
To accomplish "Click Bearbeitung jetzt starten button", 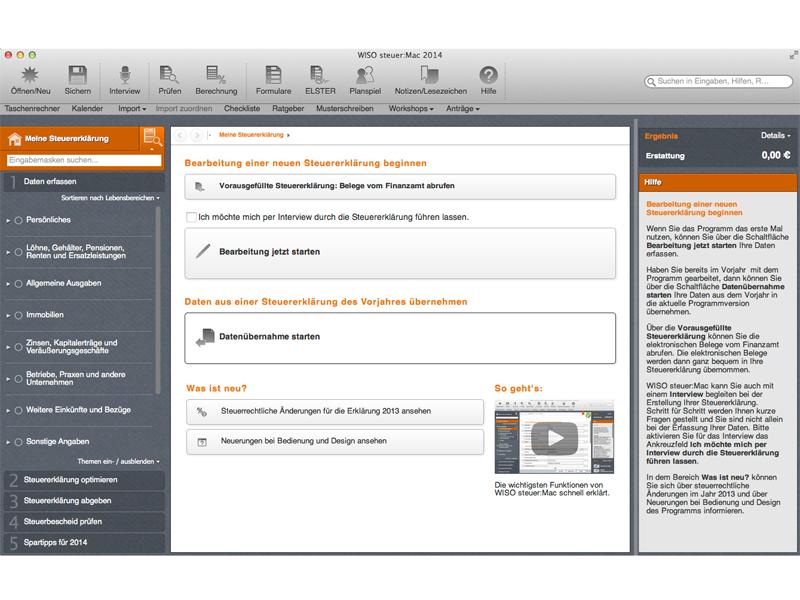I will point(400,253).
